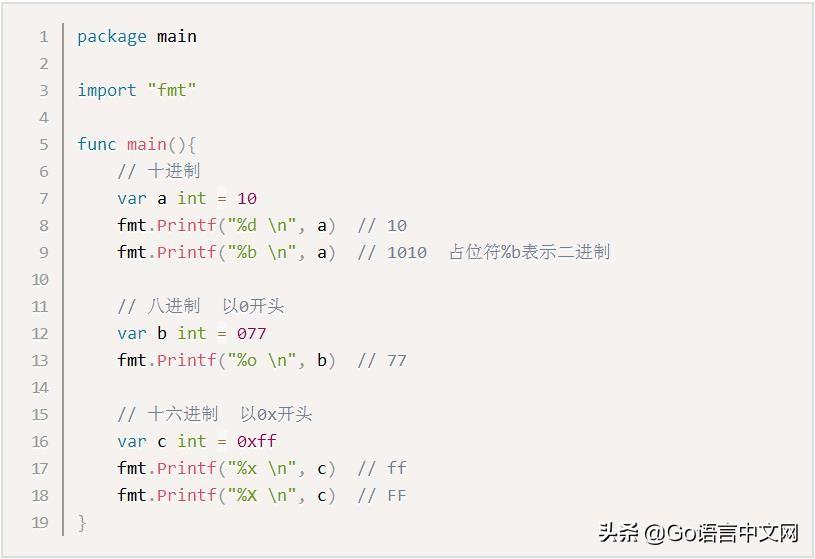This screenshot has width=815, height=559.
Task: Click the "%x \n" string on line 17
Action: 262,469
